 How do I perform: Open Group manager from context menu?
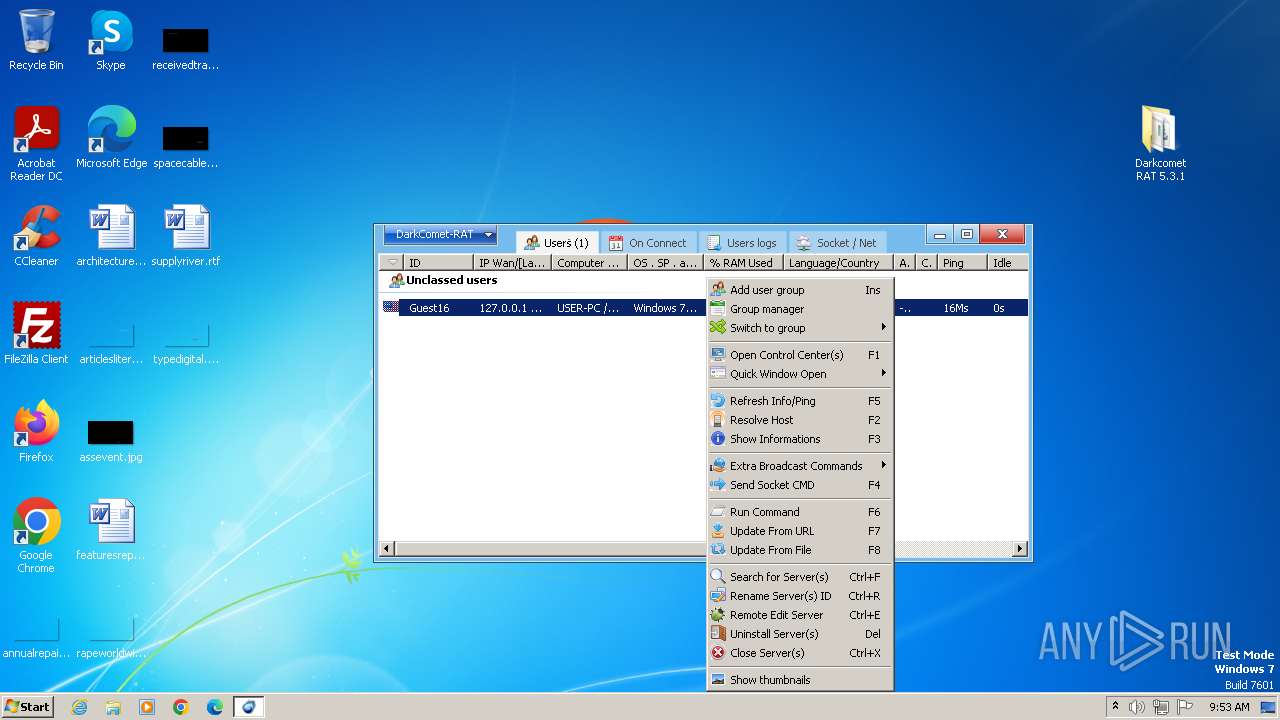799,309
